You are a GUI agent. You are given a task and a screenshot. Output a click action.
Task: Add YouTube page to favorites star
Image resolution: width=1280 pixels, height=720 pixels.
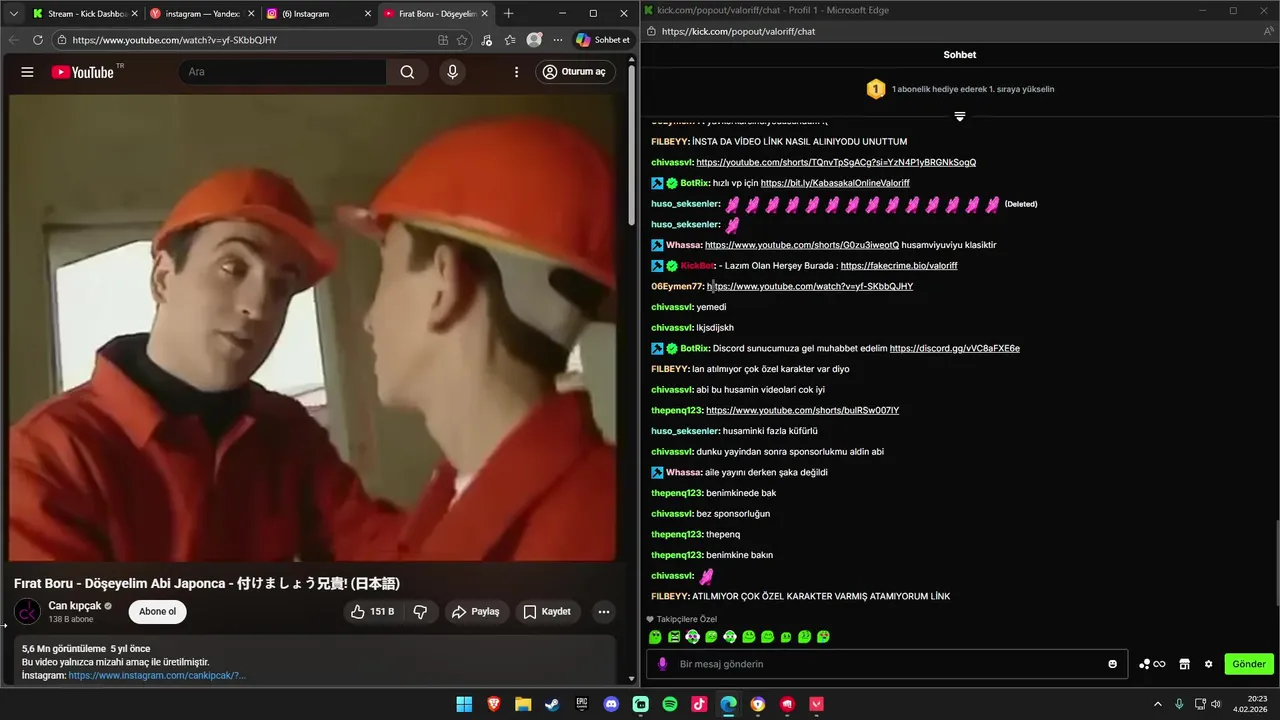tap(462, 40)
